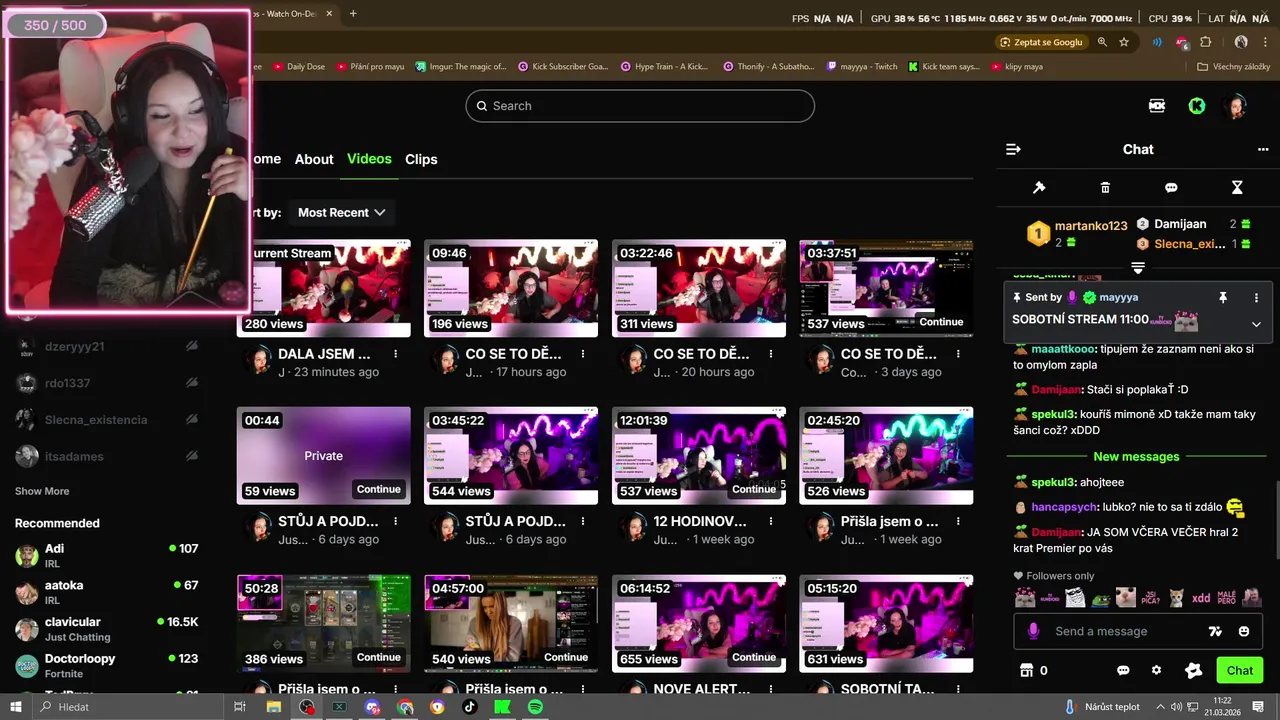Show hidden system tray icons

pyautogui.click(x=1160, y=707)
